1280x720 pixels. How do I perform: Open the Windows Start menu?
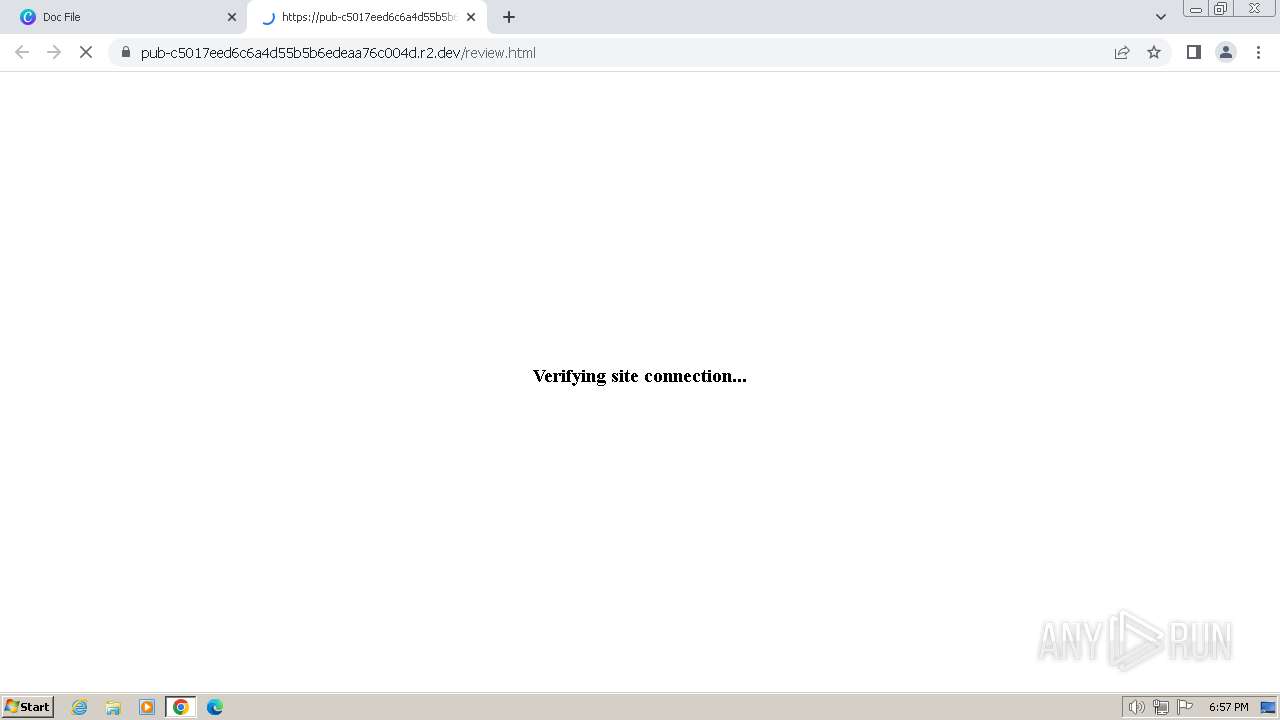point(27,707)
